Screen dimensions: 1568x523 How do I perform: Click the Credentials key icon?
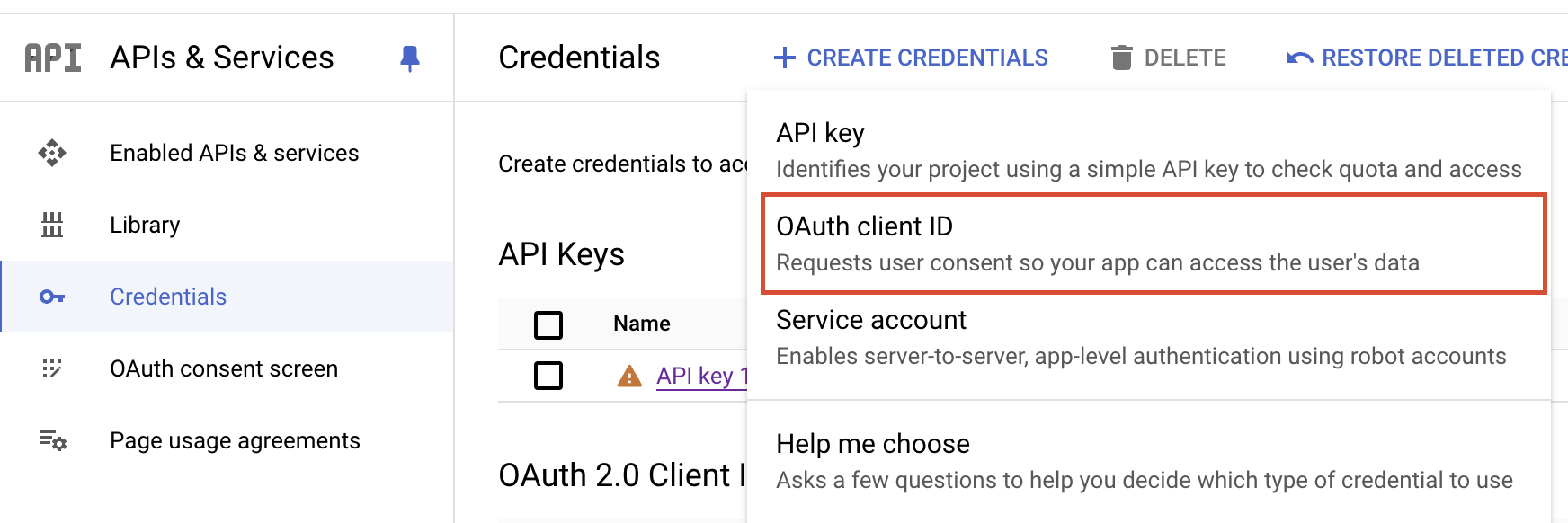tap(52, 297)
